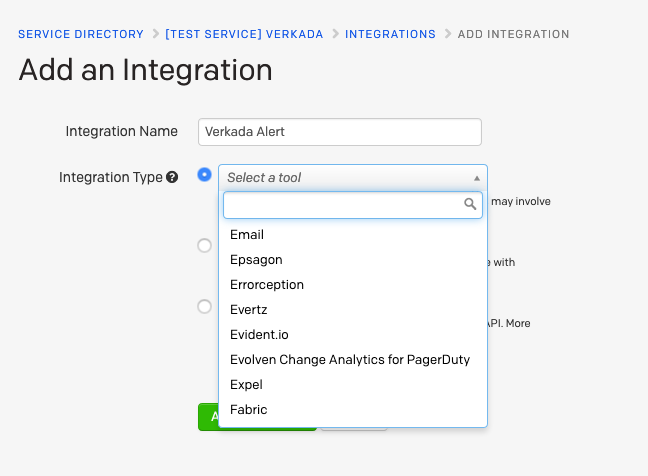Choose Epsagon from the tool list
The height and width of the screenshot is (476, 648).
[x=256, y=260]
